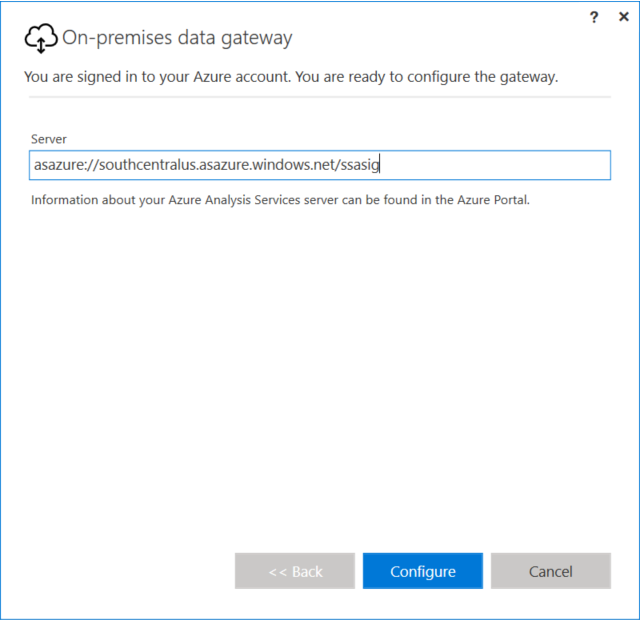Click the signed-in status message text
Screen dimensions: 641x621
click(x=292, y=77)
